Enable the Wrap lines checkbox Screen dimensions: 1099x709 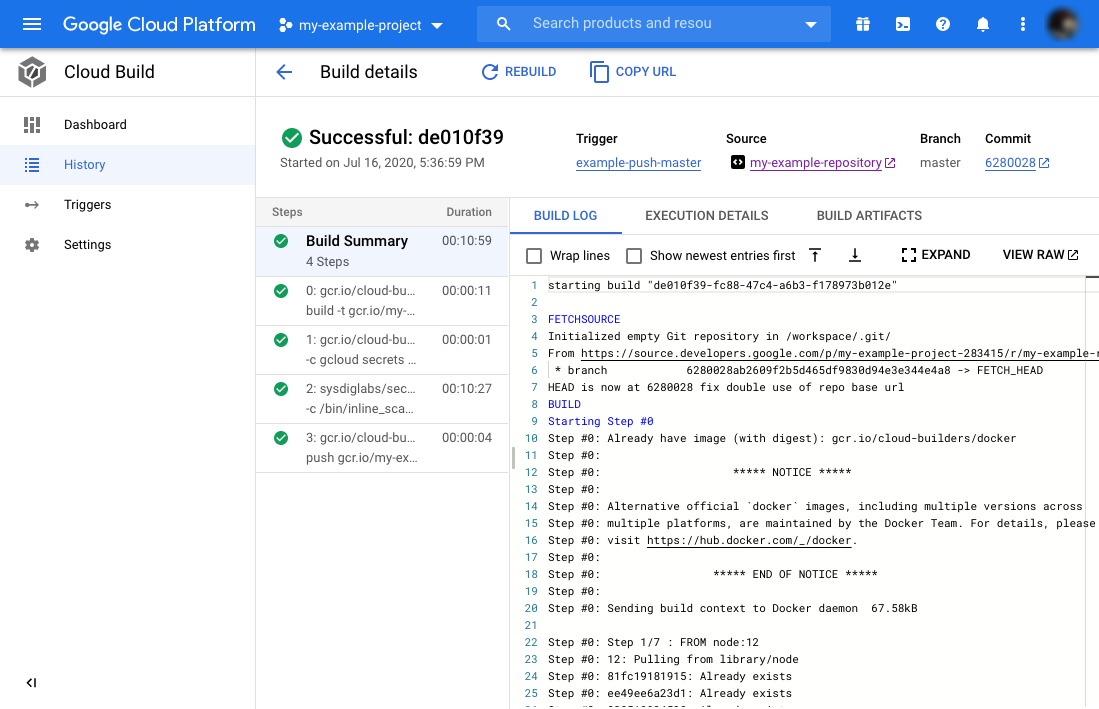pyautogui.click(x=534, y=256)
